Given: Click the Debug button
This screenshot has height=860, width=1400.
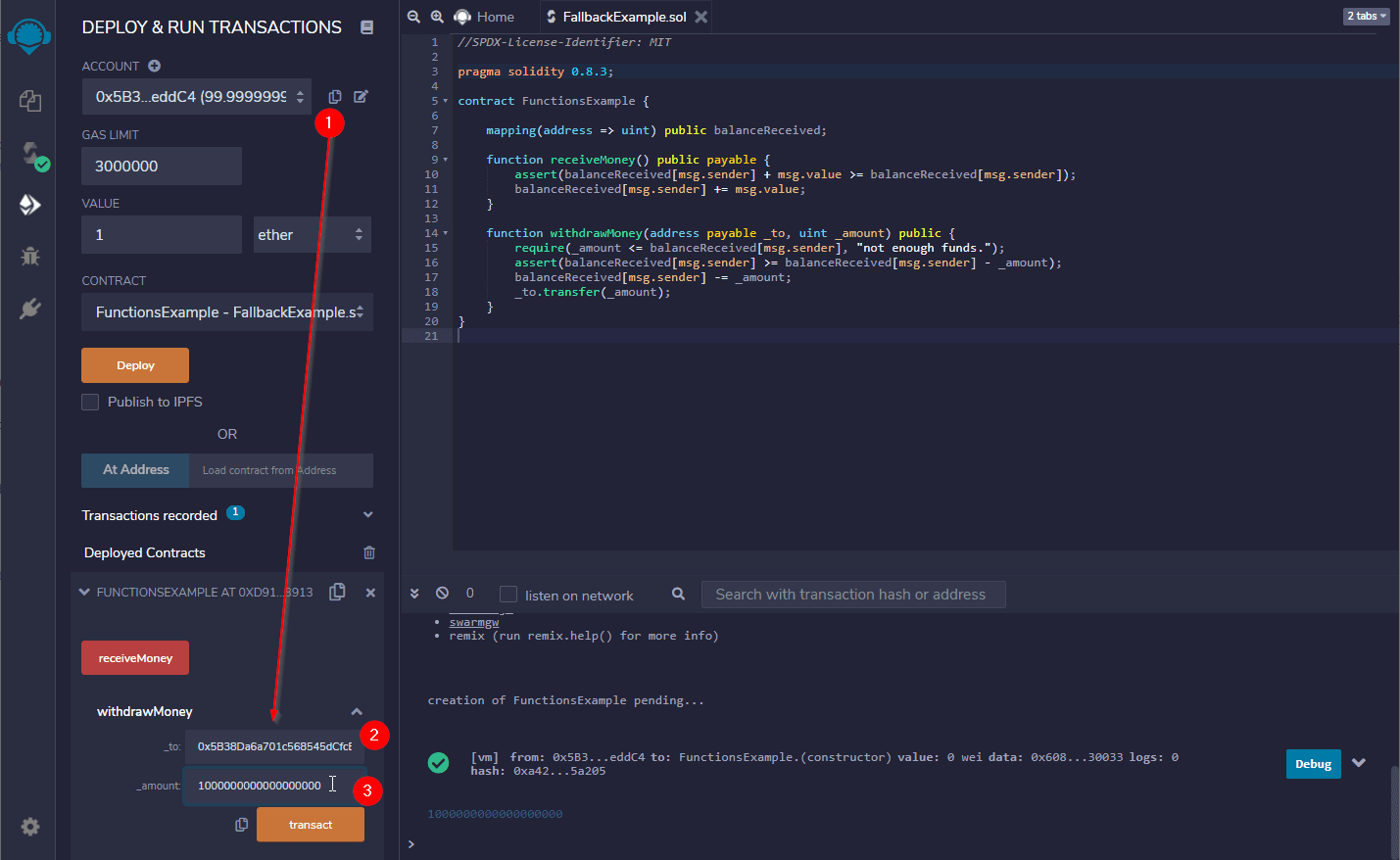Looking at the screenshot, I should tap(1313, 764).
